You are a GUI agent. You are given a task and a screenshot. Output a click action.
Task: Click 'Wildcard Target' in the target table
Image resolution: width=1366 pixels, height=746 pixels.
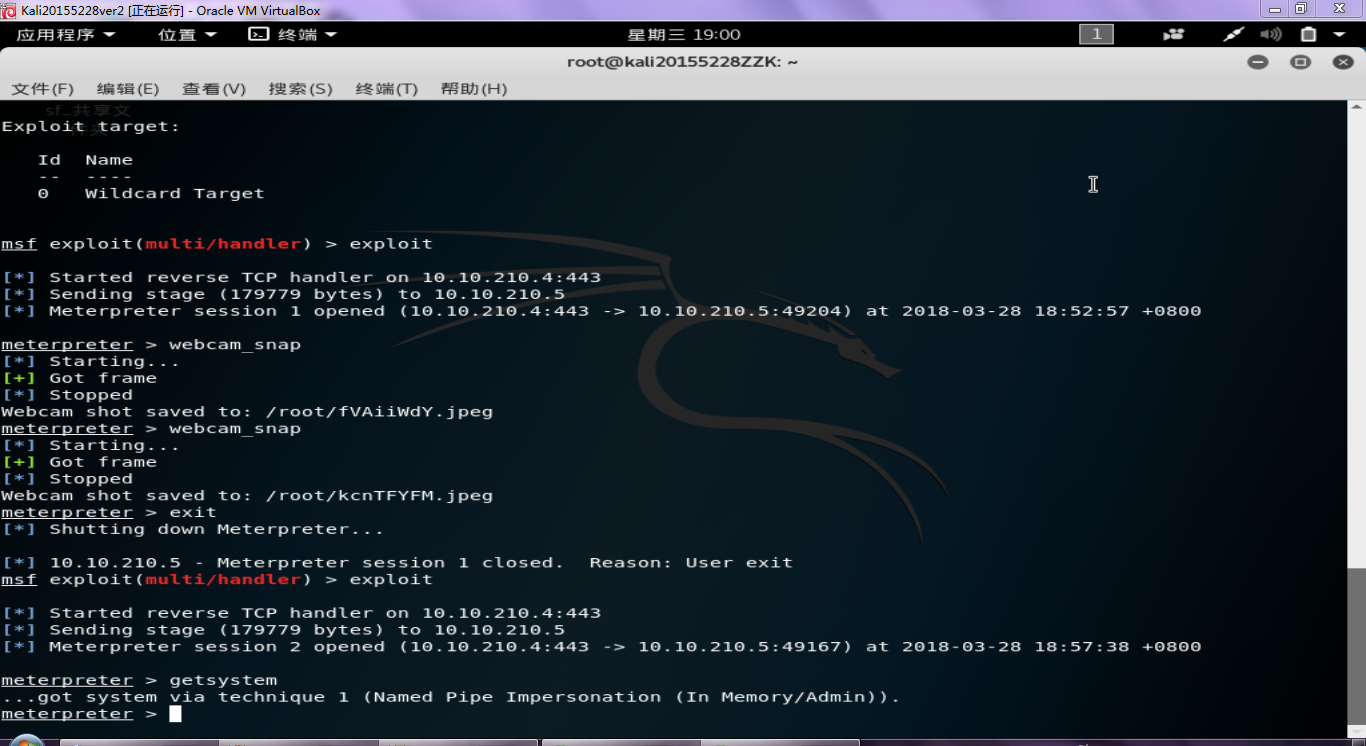[174, 194]
